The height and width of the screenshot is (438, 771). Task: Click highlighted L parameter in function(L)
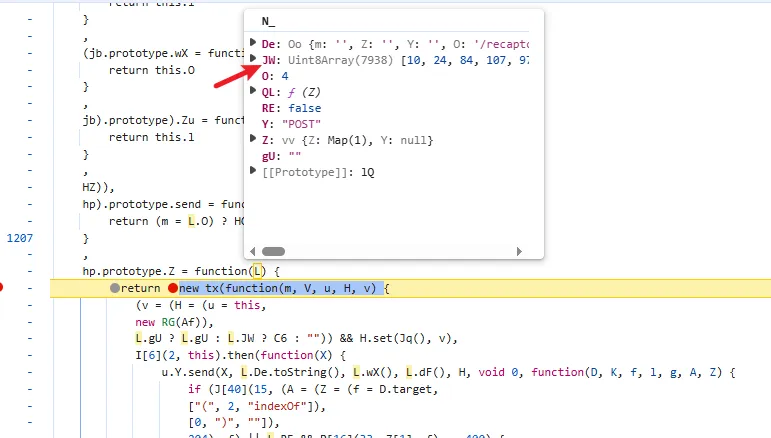(x=258, y=271)
